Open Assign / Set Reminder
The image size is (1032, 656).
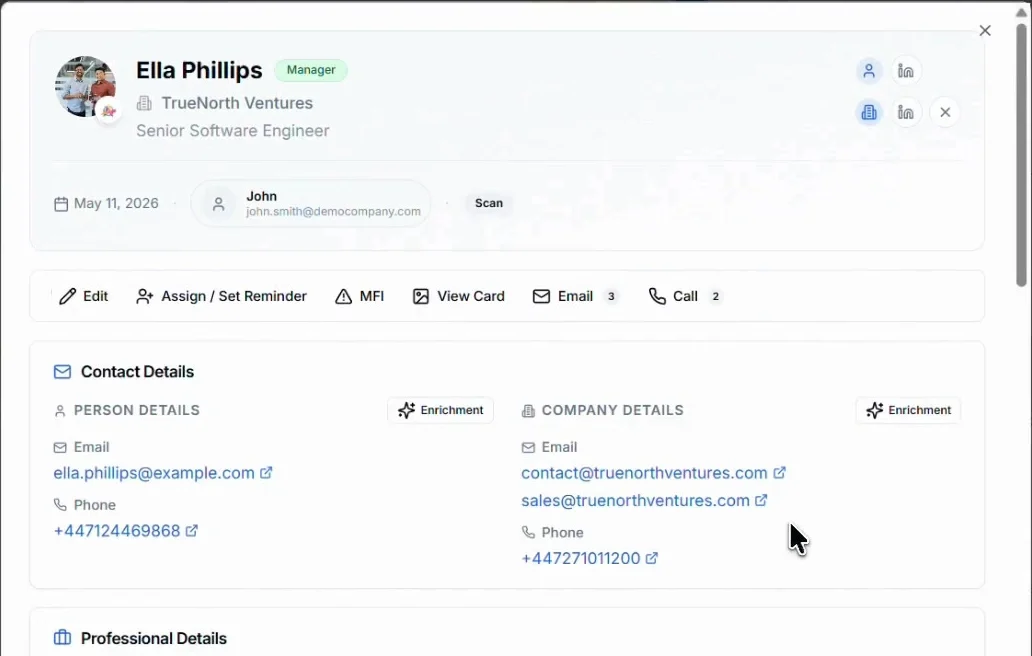pos(221,296)
